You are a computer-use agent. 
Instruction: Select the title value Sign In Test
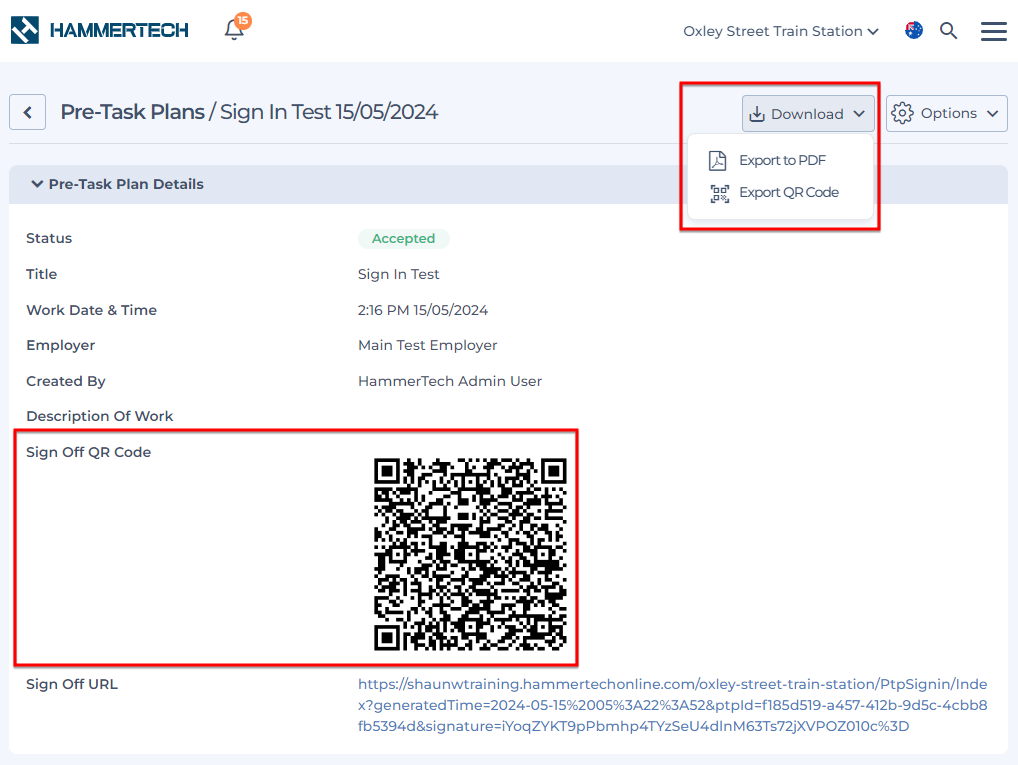(399, 274)
